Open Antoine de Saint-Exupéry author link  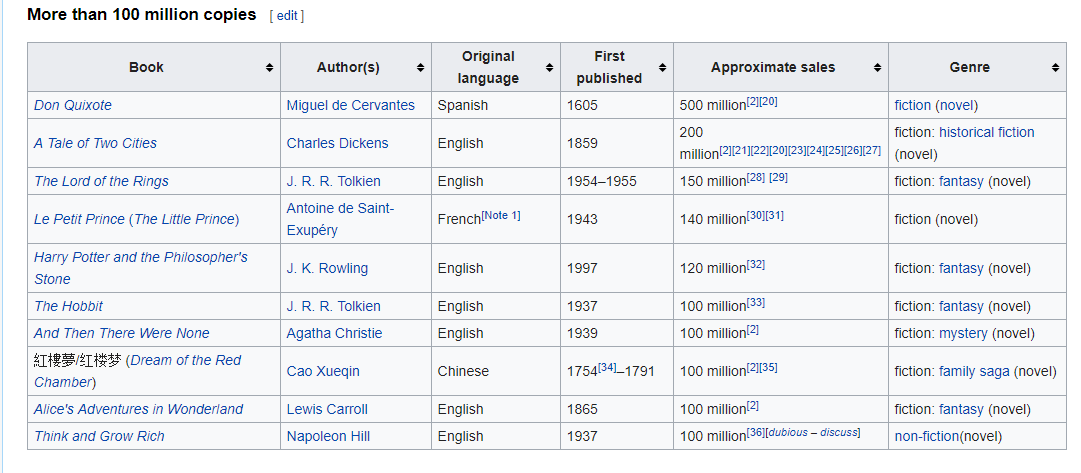coord(341,219)
